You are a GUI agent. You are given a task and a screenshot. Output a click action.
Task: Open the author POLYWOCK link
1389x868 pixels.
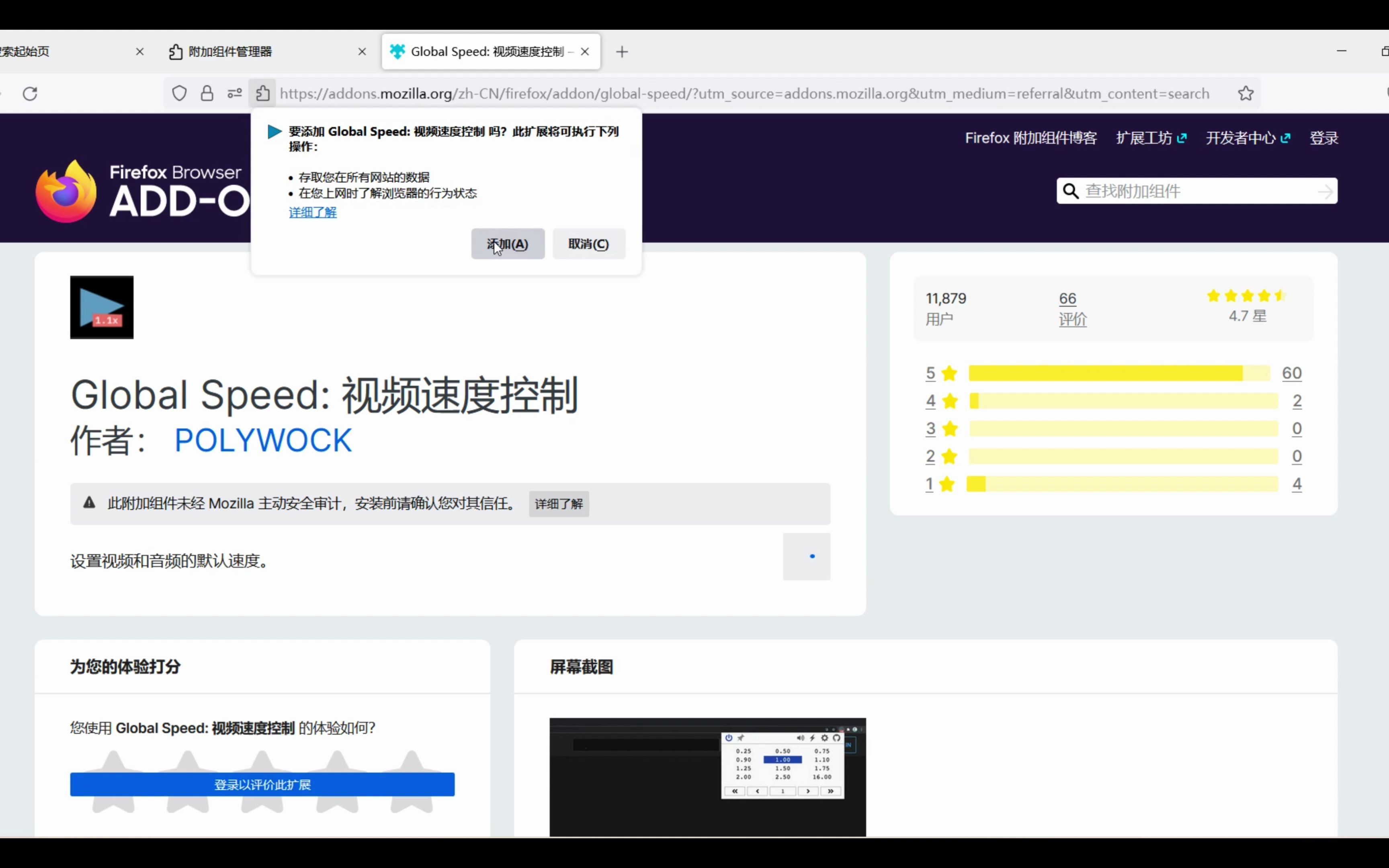pyautogui.click(x=263, y=440)
